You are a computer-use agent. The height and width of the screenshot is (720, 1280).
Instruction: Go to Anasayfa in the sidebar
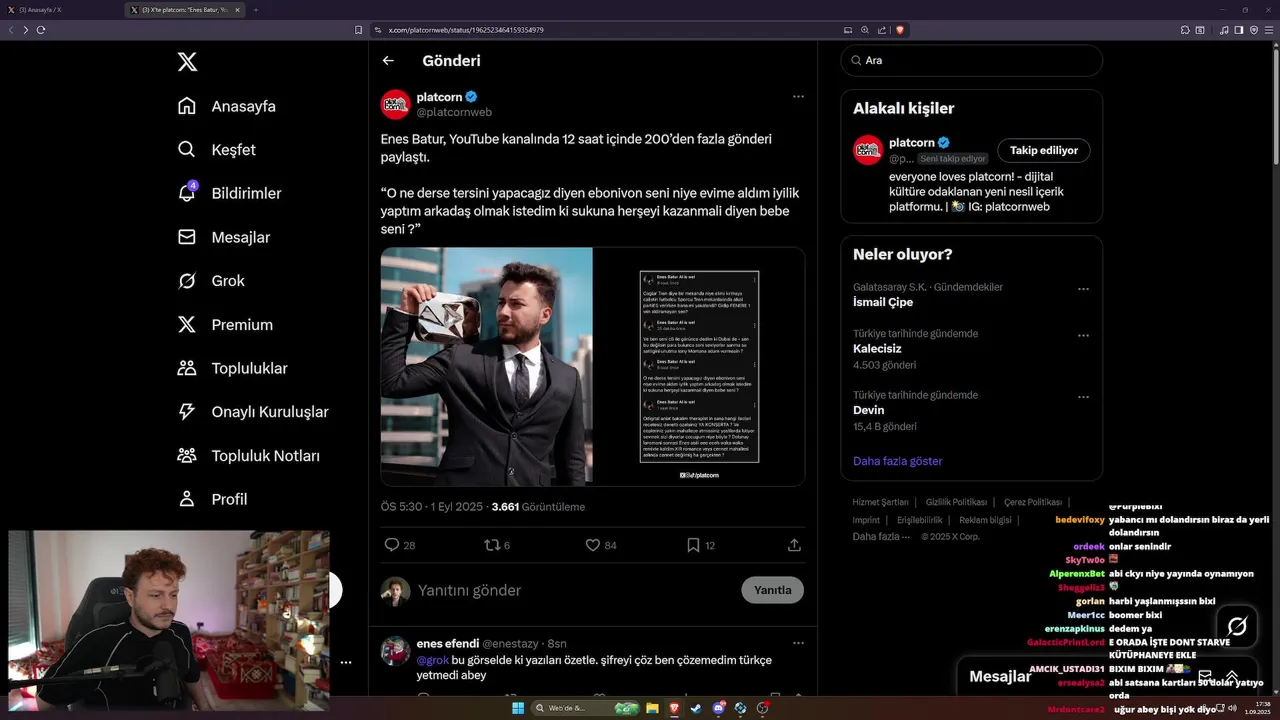227,106
